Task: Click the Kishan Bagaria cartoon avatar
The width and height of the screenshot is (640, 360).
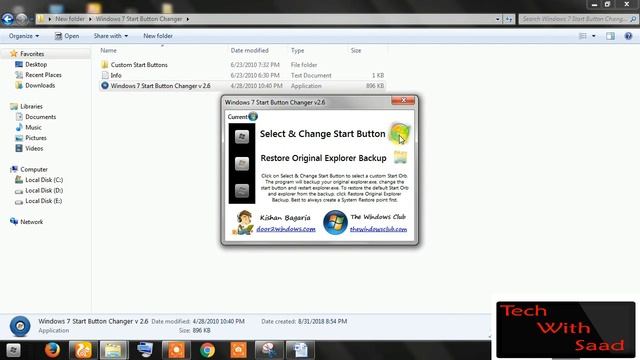Action: 244,222
